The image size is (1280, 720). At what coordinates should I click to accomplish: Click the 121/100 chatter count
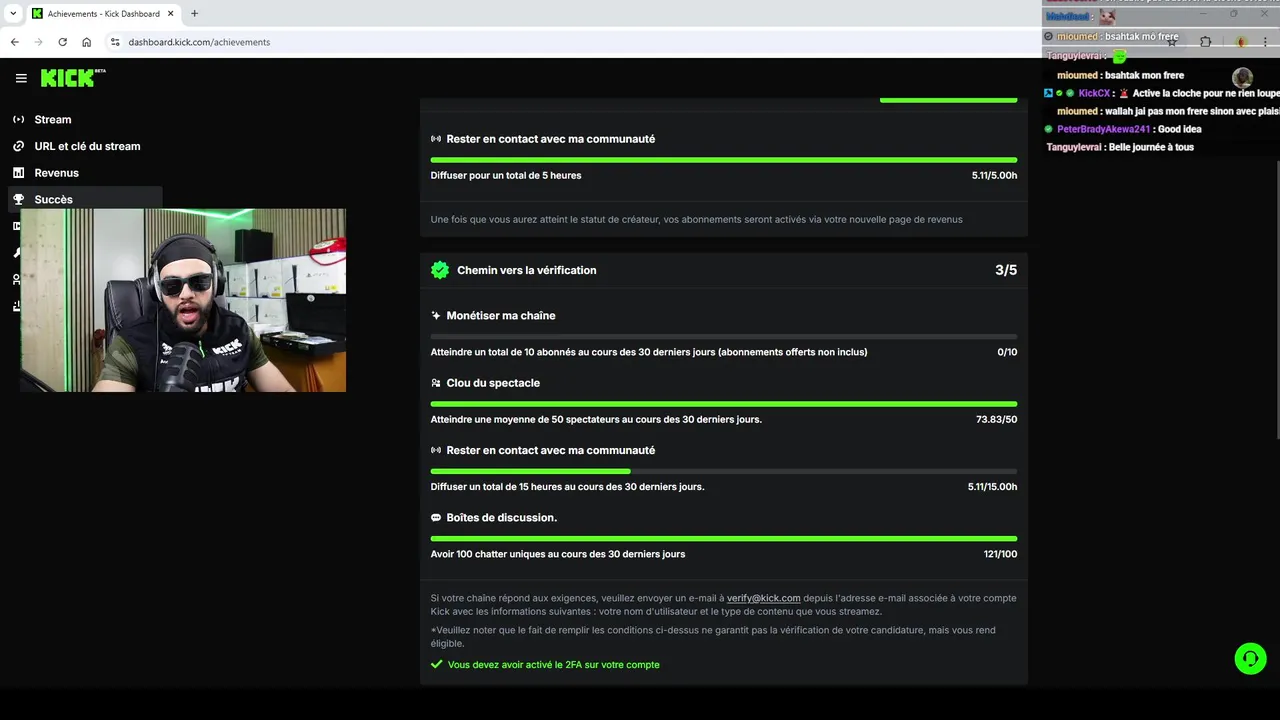pos(1000,554)
